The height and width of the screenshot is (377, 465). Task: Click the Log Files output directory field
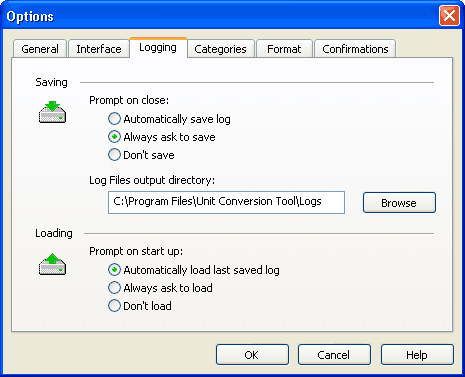pos(226,202)
